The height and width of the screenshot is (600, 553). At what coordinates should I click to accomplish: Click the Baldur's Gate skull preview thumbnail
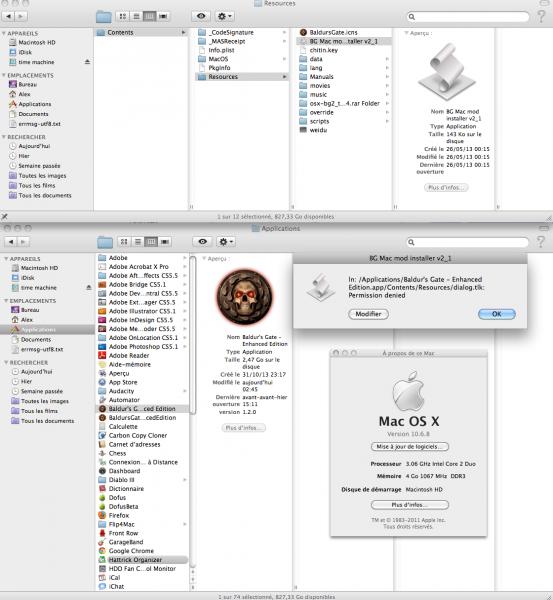(245, 297)
